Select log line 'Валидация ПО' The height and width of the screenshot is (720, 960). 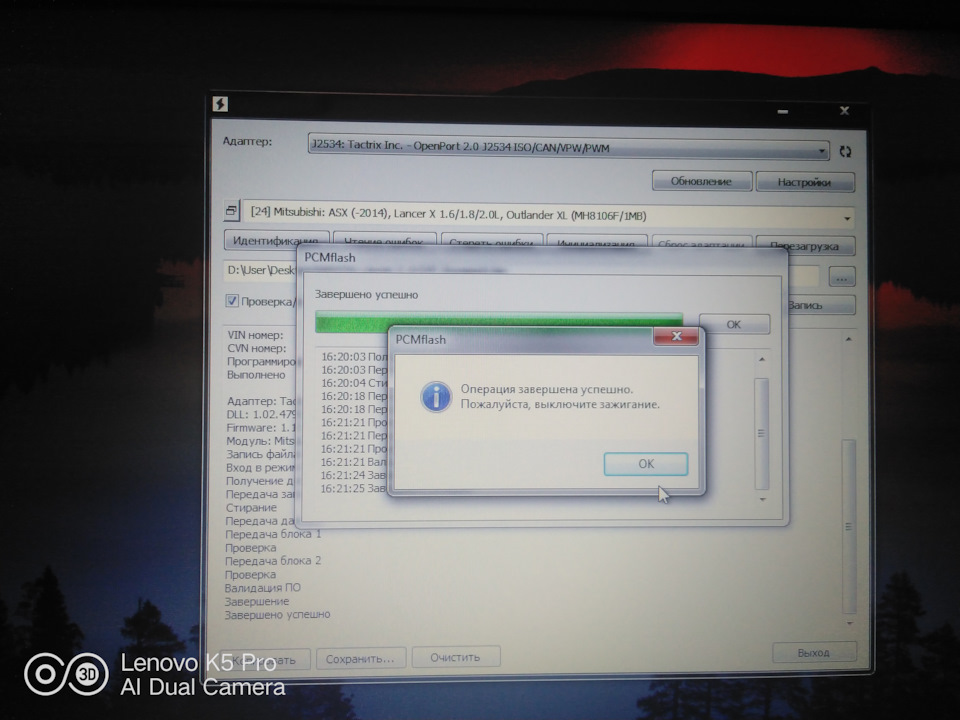[263, 588]
